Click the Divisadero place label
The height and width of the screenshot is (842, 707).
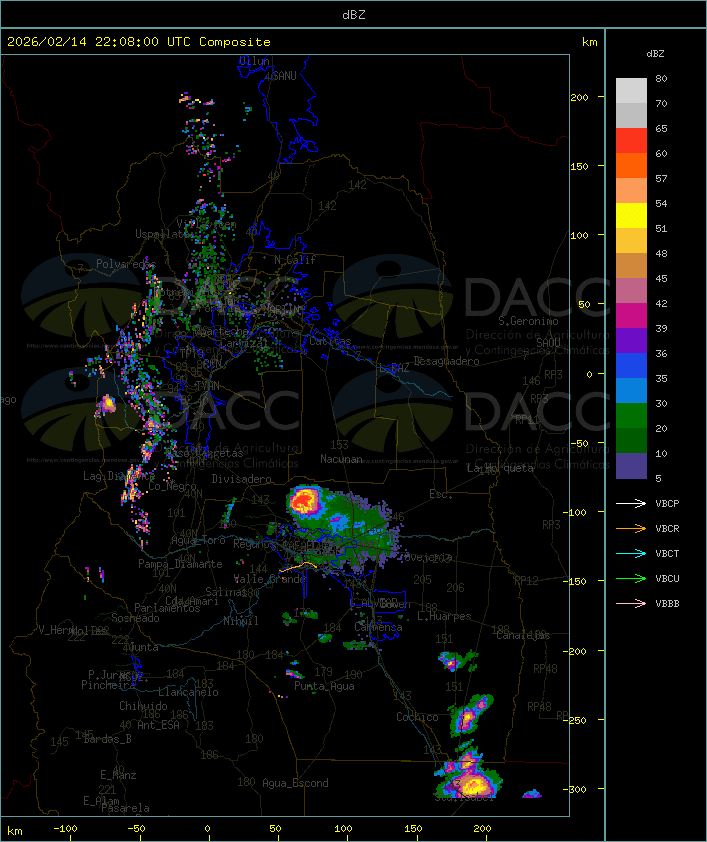(241, 478)
